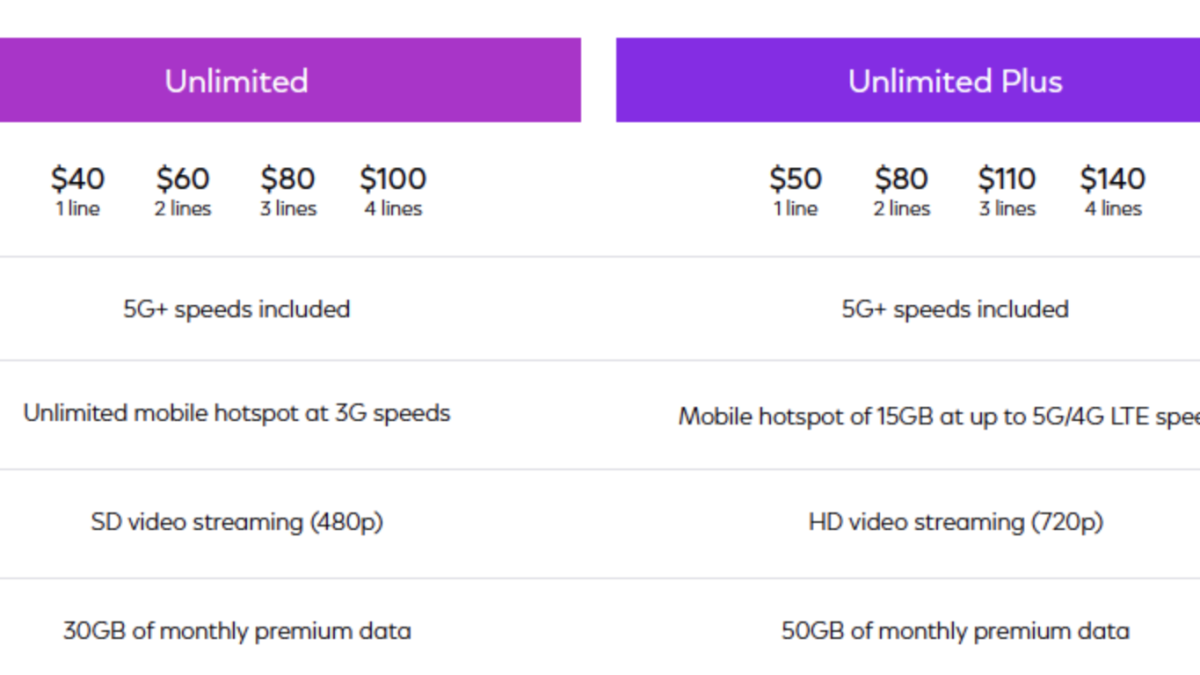Pick the $80 3 lines Unlimited option
Viewport: 1200px width, 675px height.
pyautogui.click(x=288, y=180)
